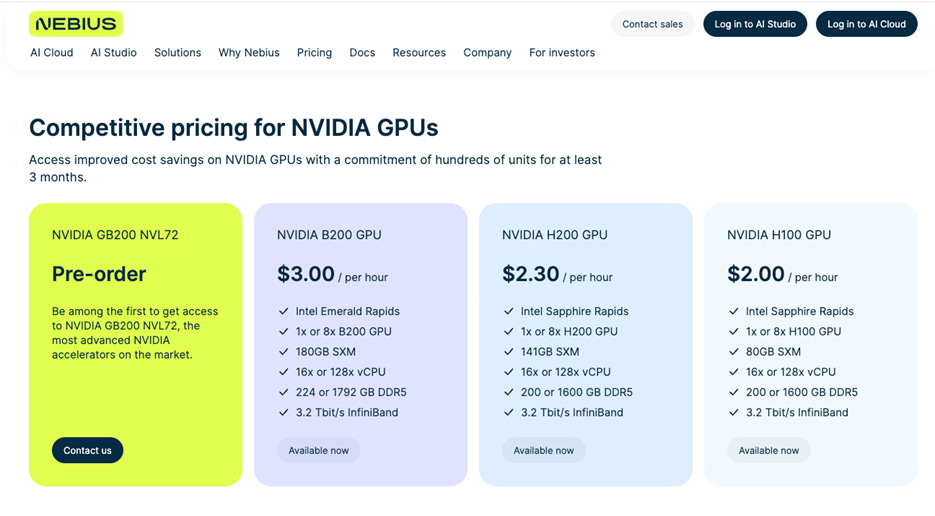
Task: Open the Pricing page
Action: tap(314, 52)
